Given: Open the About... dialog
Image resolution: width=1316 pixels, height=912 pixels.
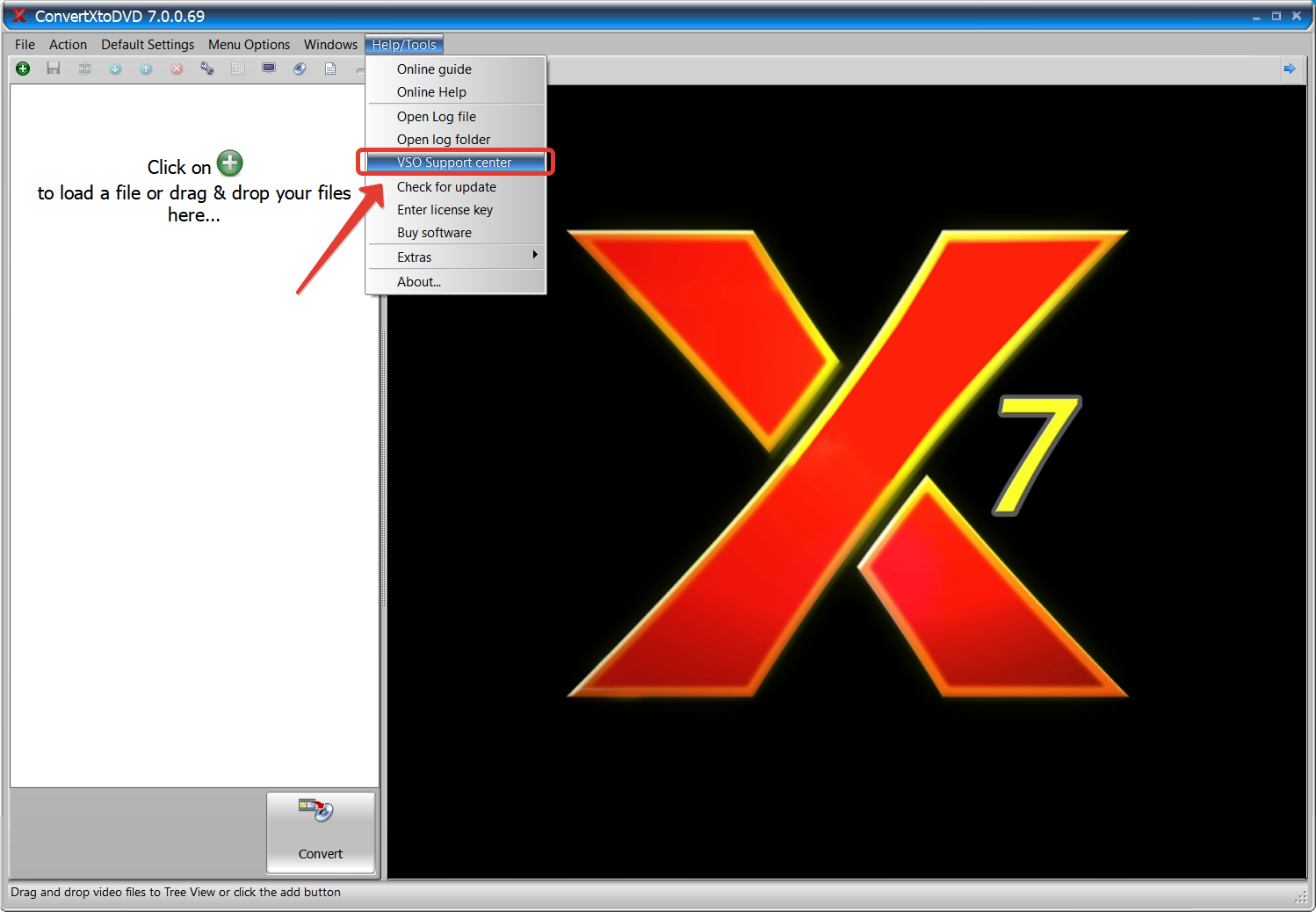Looking at the screenshot, I should (x=456, y=282).
